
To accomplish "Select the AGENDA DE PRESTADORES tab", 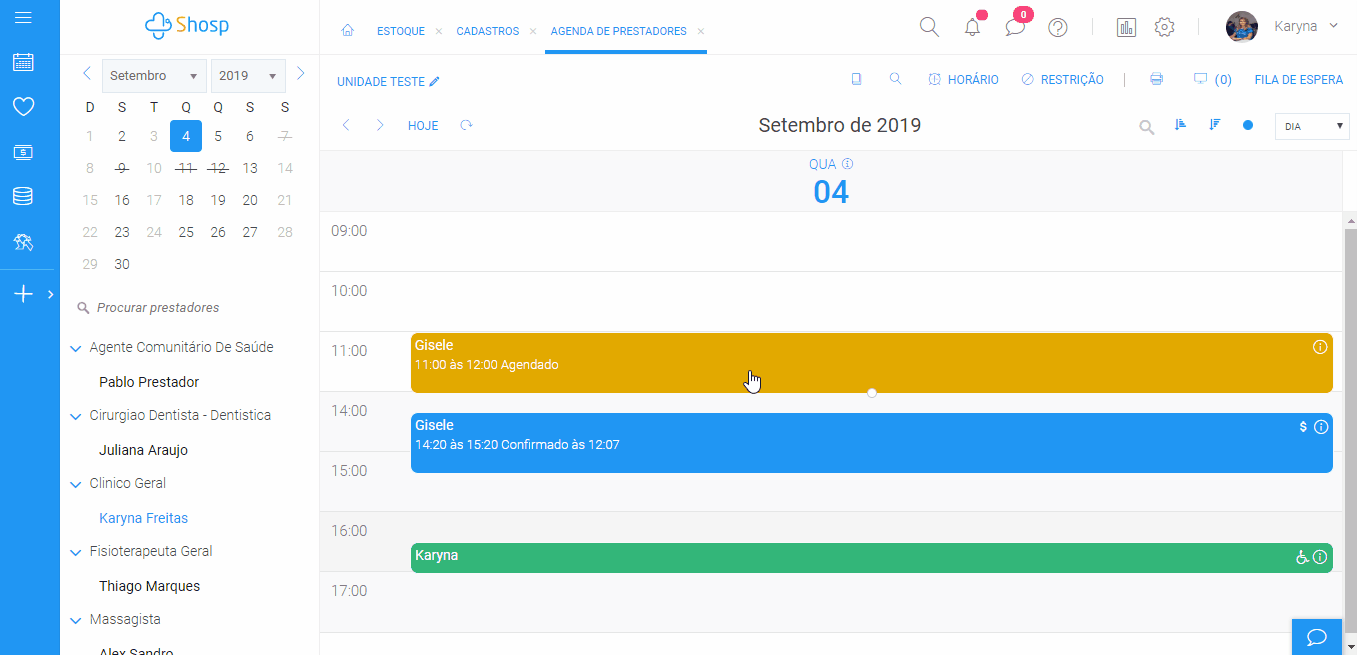I will coord(618,32).
